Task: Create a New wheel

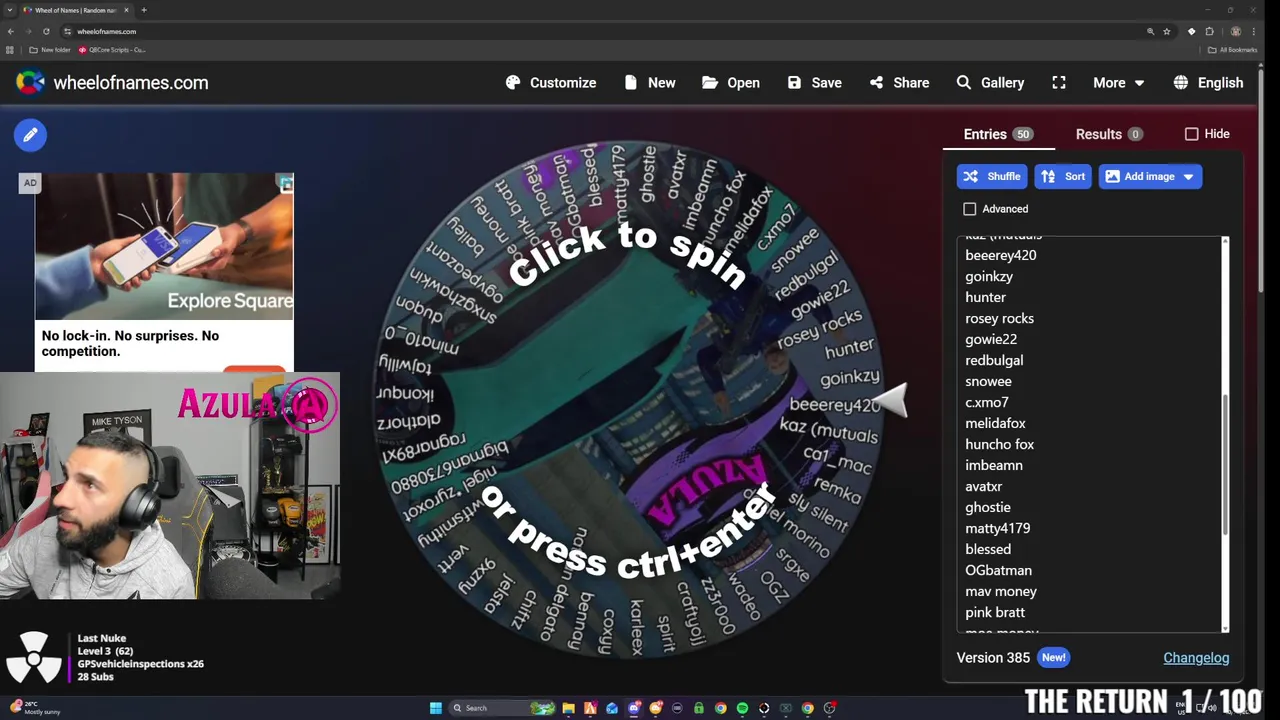Action: click(x=650, y=83)
